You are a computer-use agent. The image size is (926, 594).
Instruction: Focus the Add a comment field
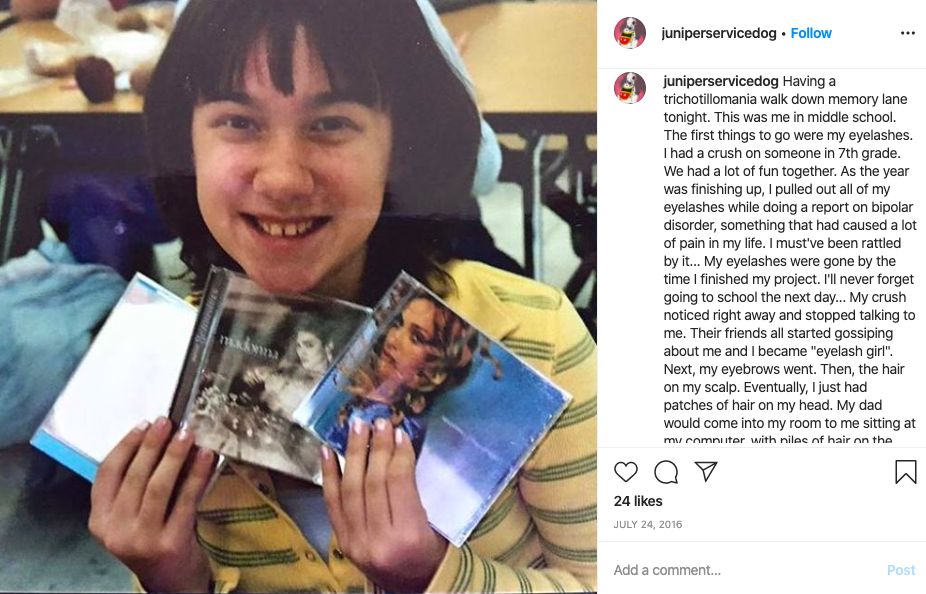pos(744,570)
